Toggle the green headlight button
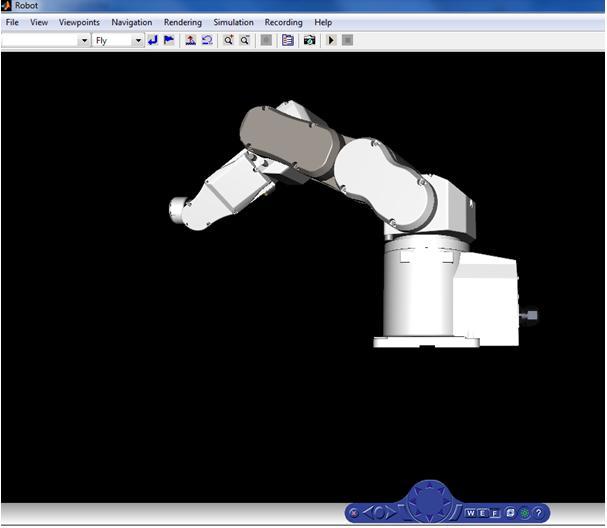The width and height of the screenshot is (607, 528). click(x=525, y=513)
